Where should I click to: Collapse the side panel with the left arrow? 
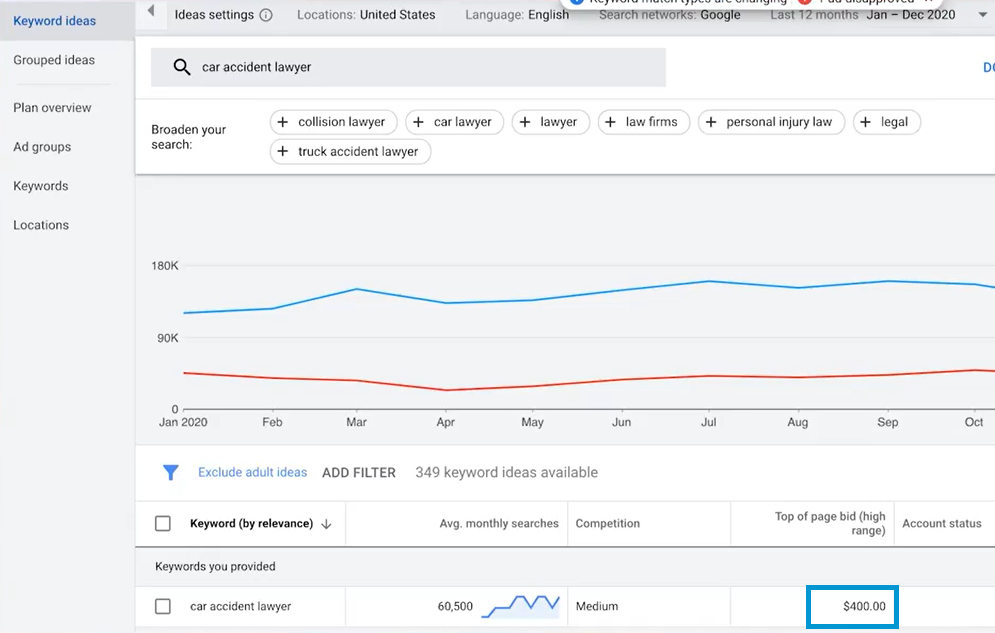point(151,11)
